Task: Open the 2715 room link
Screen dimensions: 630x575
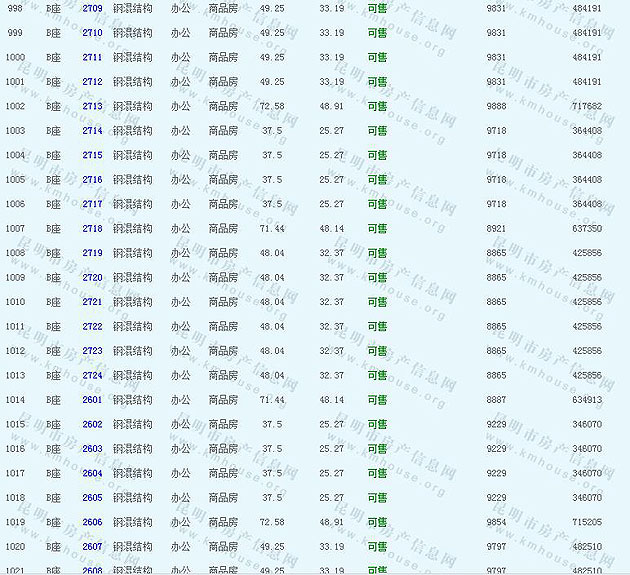Action: pos(92,155)
